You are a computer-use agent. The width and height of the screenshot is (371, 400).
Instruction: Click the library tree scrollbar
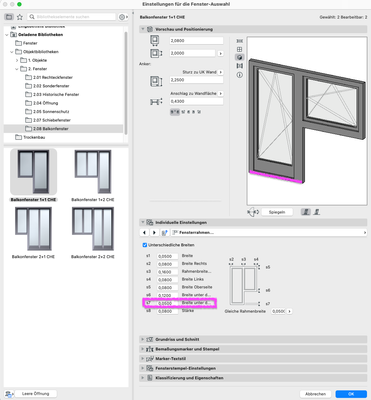pyautogui.click(x=126, y=83)
